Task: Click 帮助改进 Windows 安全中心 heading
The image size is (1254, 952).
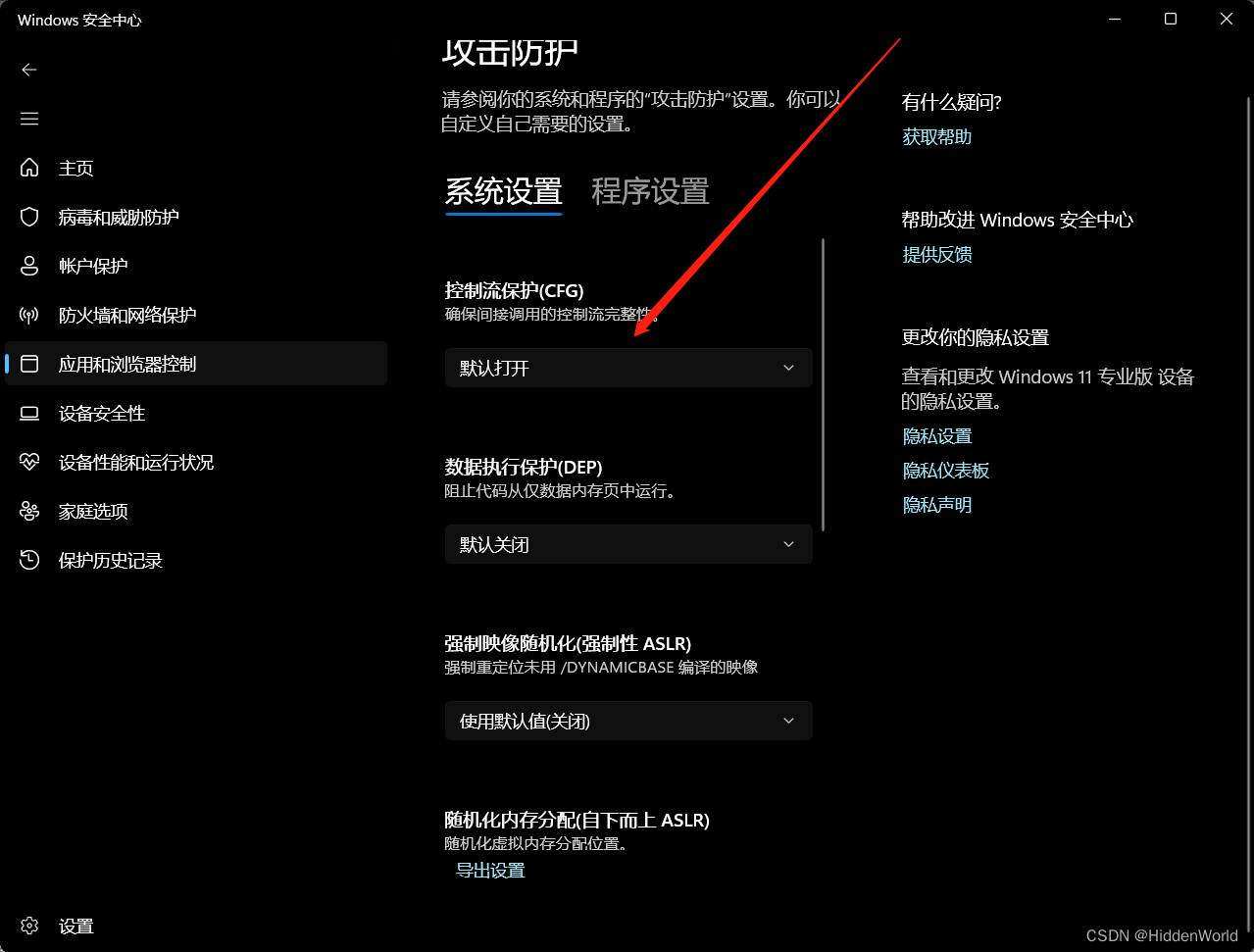Action: [x=1017, y=220]
